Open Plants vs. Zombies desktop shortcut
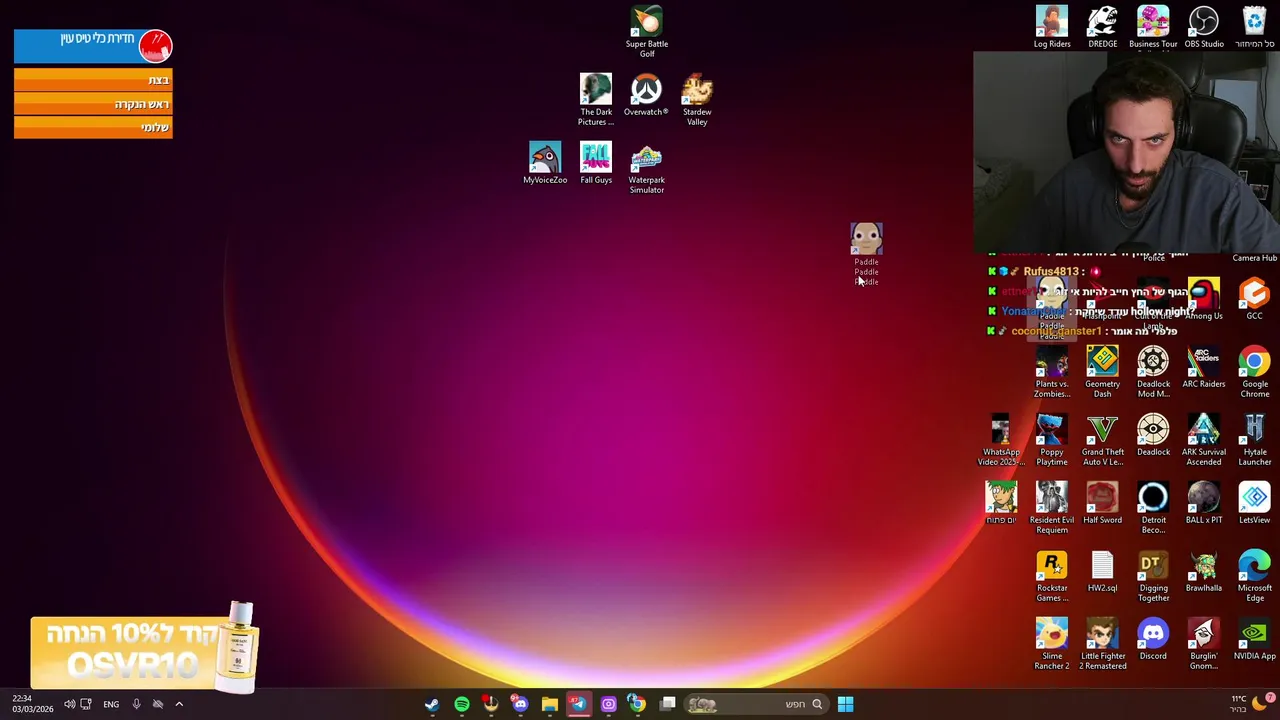Image resolution: width=1280 pixels, height=720 pixels. pos(1052,372)
